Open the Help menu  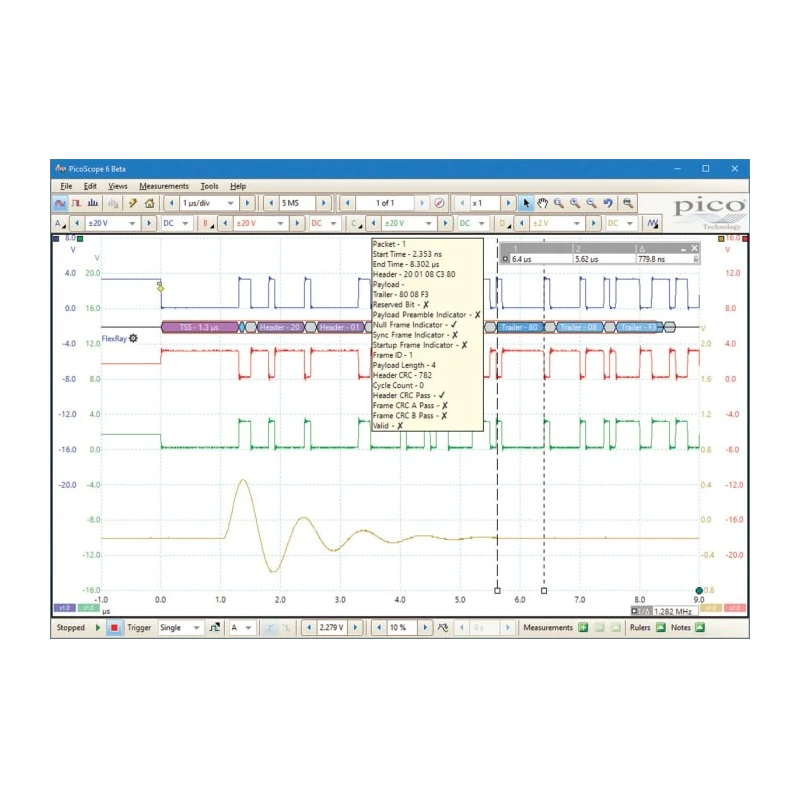(238, 186)
